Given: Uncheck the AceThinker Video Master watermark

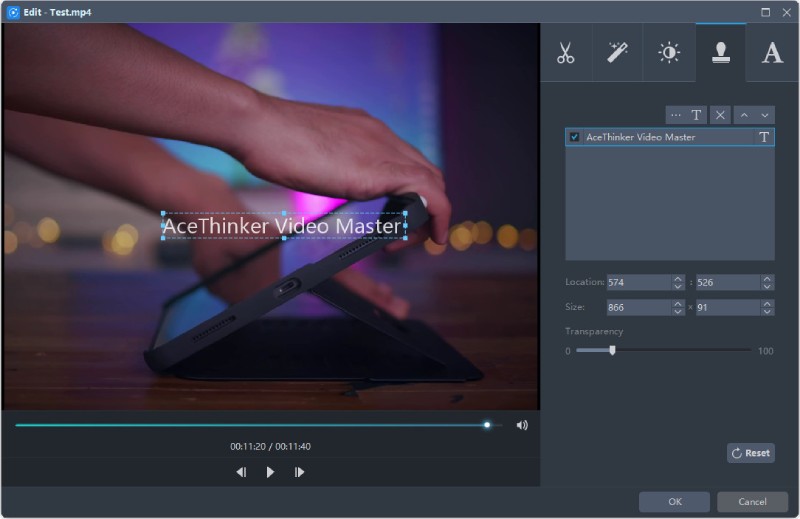Looking at the screenshot, I should 574,137.
